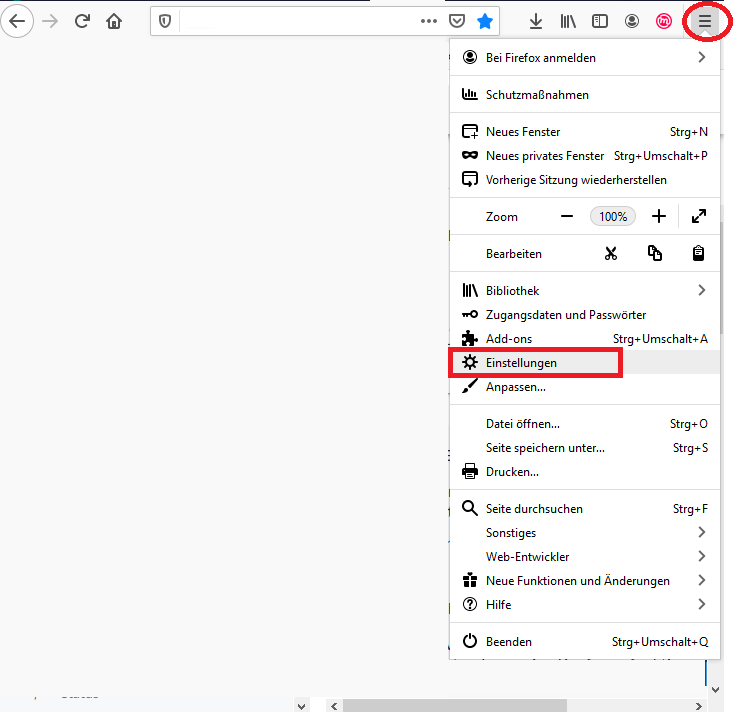Save to Pocket icon in address bar
Image resolution: width=735 pixels, height=712 pixels.
click(x=457, y=21)
